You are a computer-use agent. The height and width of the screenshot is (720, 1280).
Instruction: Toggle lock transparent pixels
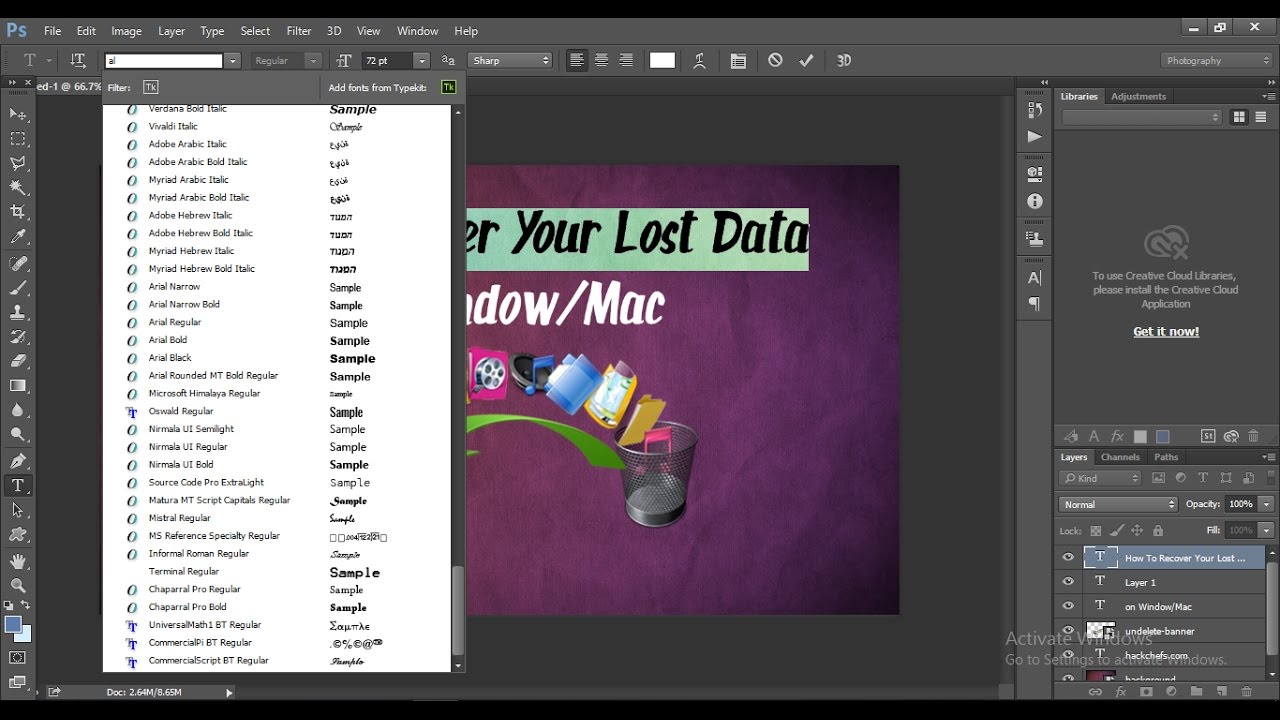1096,531
